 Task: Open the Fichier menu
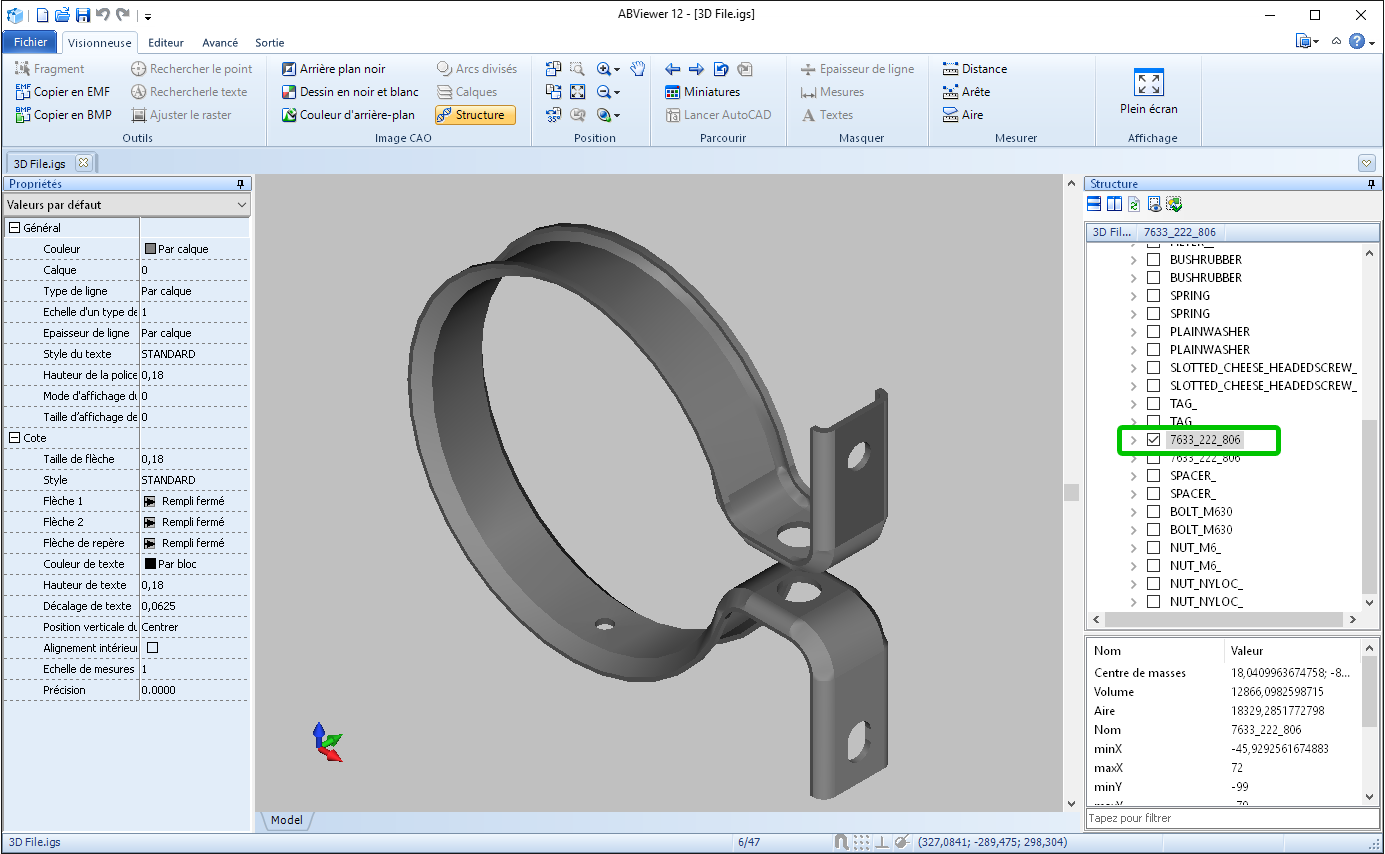(30, 42)
